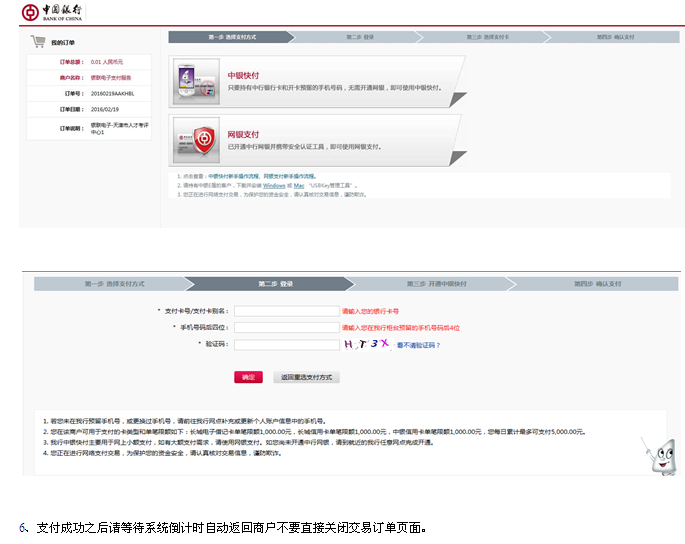The image size is (685, 544).
Task: Click order description 银联电子-天津市人才考评中心1
Action: point(119,128)
